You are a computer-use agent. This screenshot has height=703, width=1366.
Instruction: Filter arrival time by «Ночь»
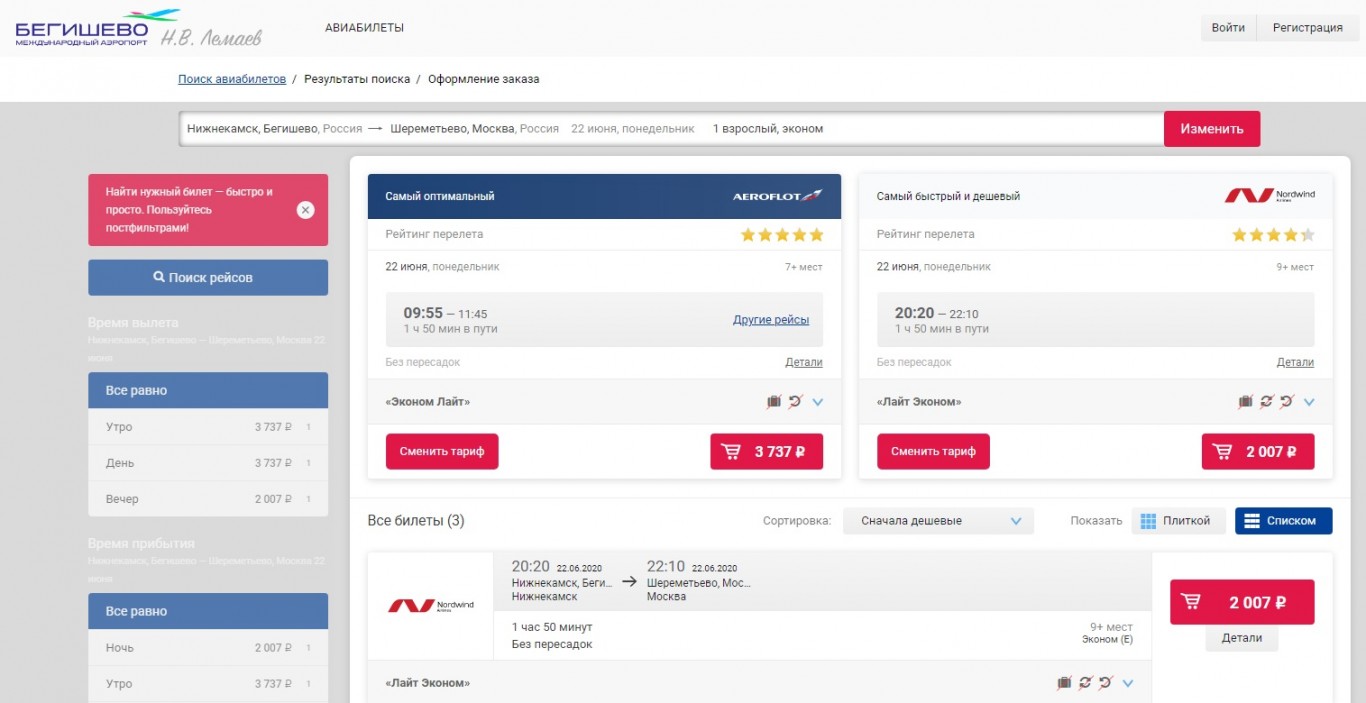pyautogui.click(x=208, y=648)
